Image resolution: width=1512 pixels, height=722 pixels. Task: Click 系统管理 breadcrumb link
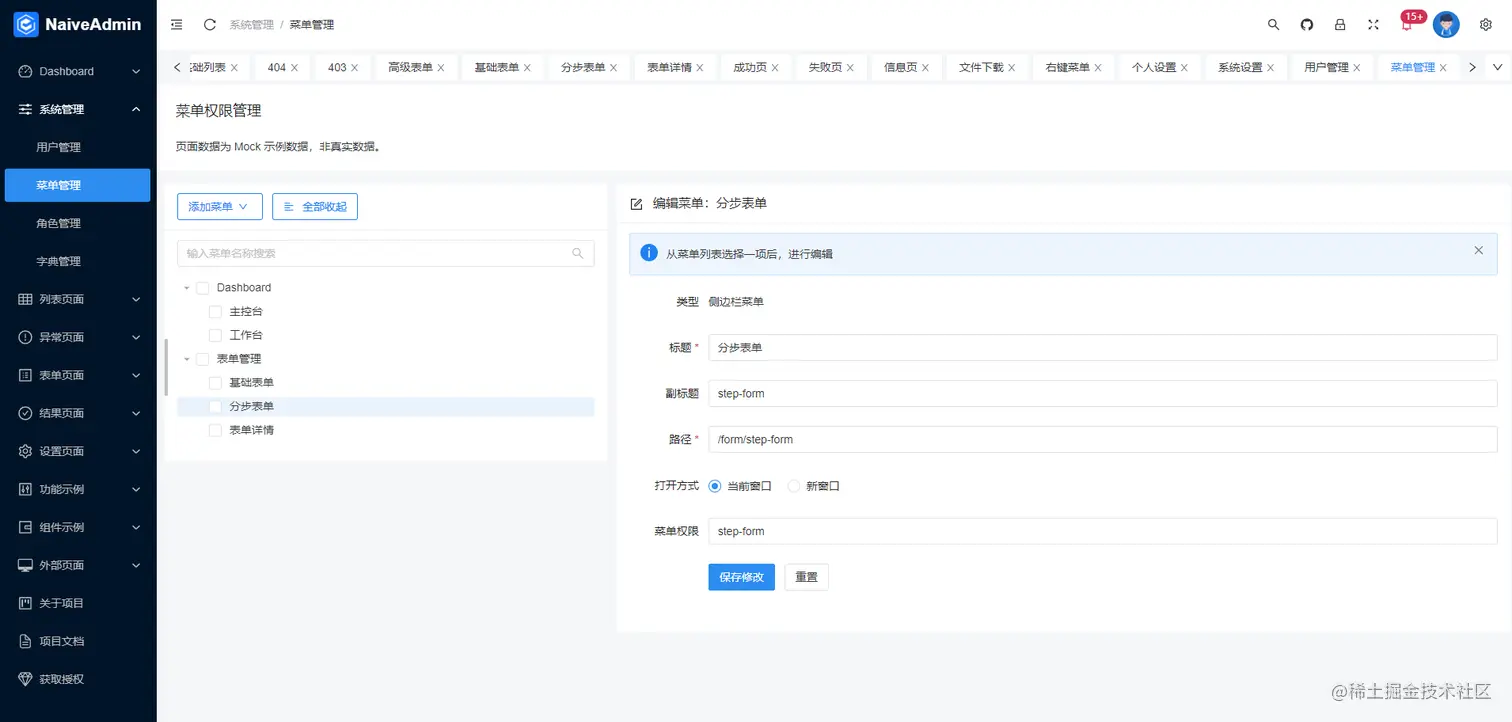click(252, 24)
